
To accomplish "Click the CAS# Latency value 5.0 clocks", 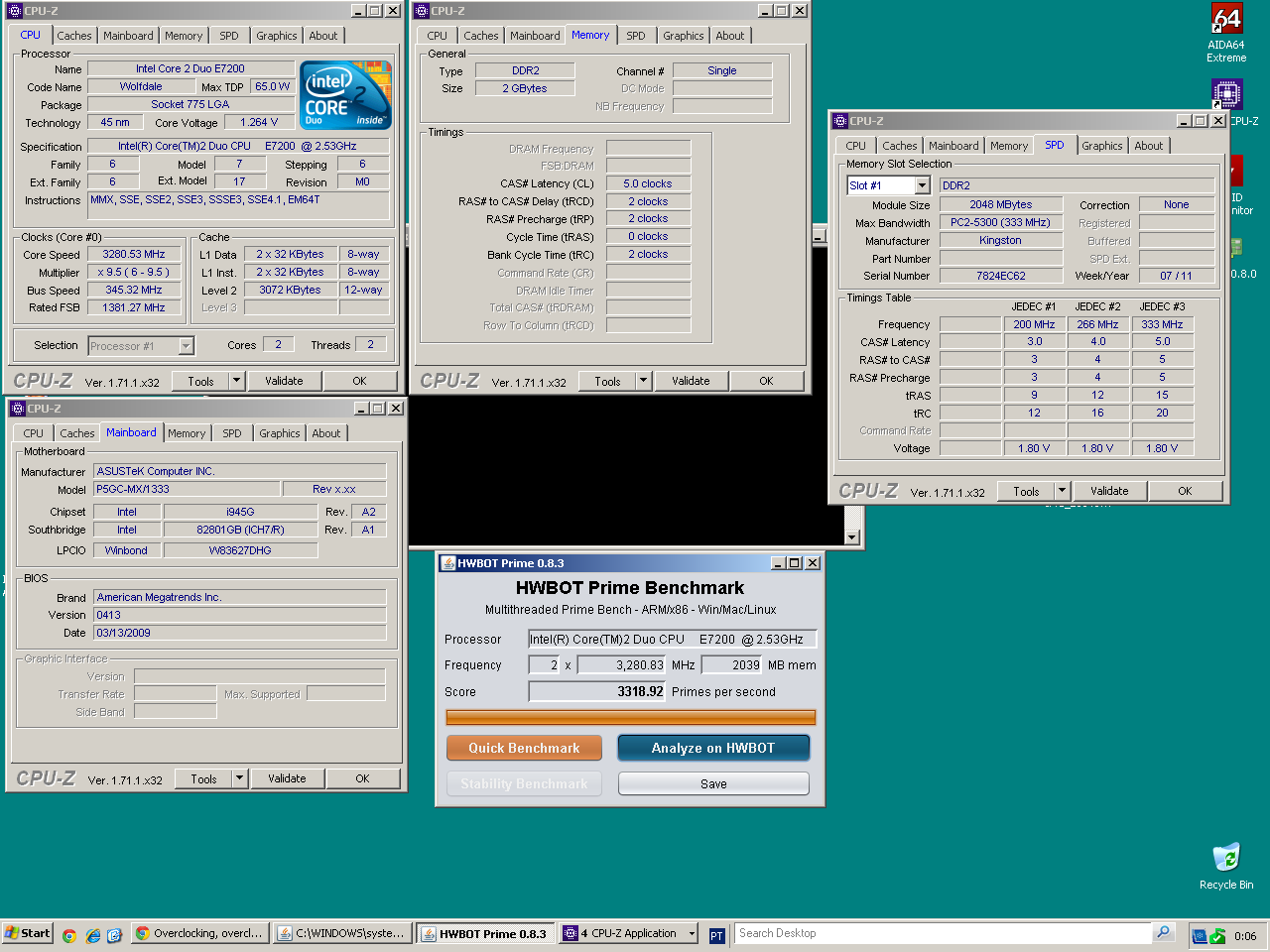I will 648,183.
